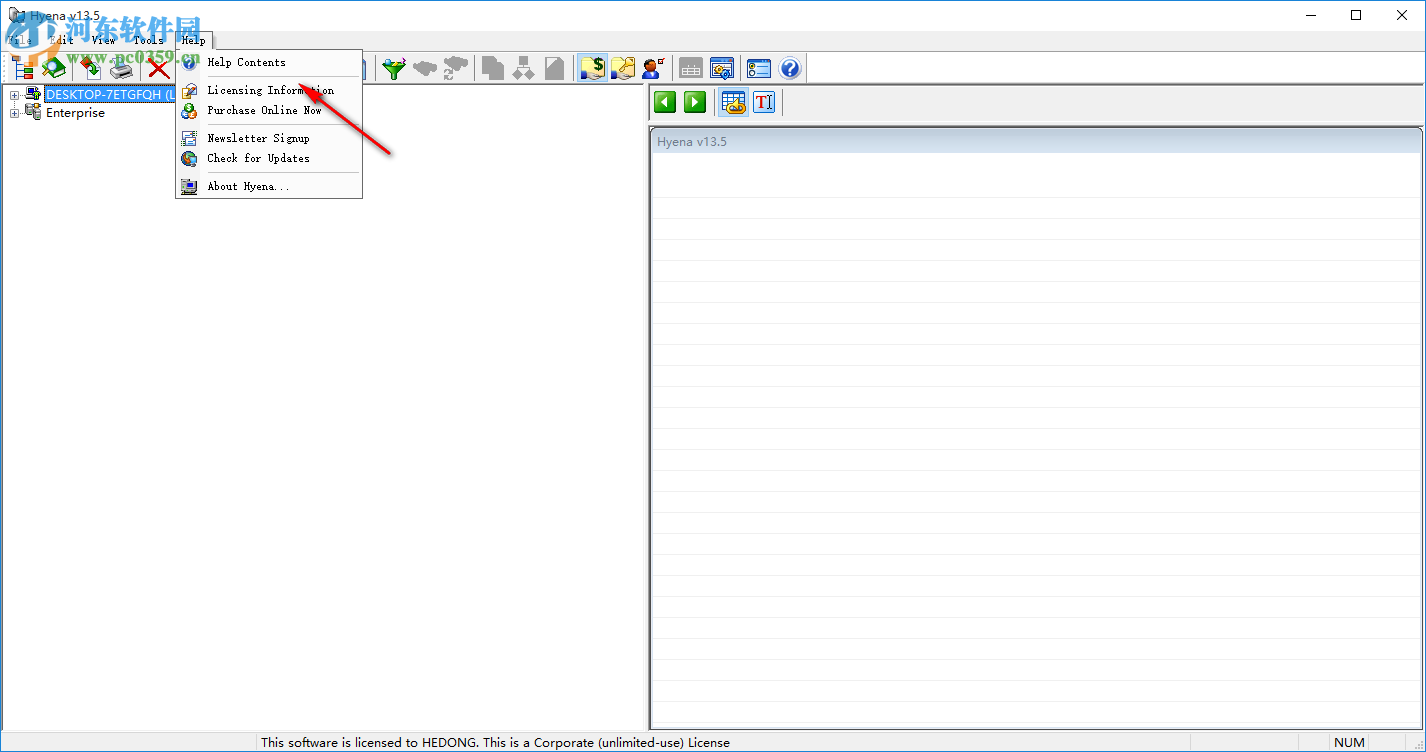The width and height of the screenshot is (1426, 752).
Task: Click the green back arrow button
Action: pyautogui.click(x=665, y=102)
